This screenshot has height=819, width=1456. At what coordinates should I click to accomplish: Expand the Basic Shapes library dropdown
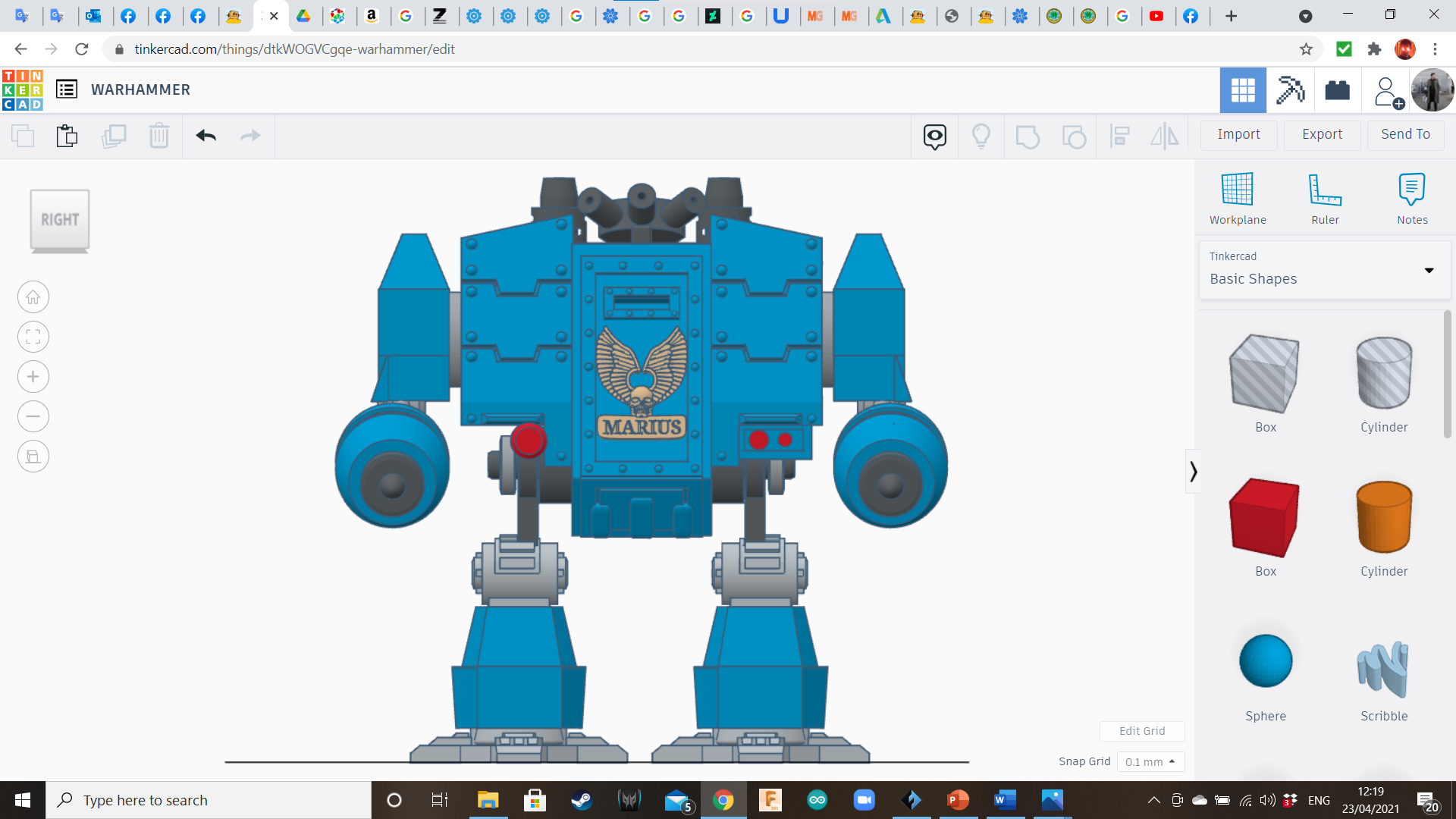1429,270
